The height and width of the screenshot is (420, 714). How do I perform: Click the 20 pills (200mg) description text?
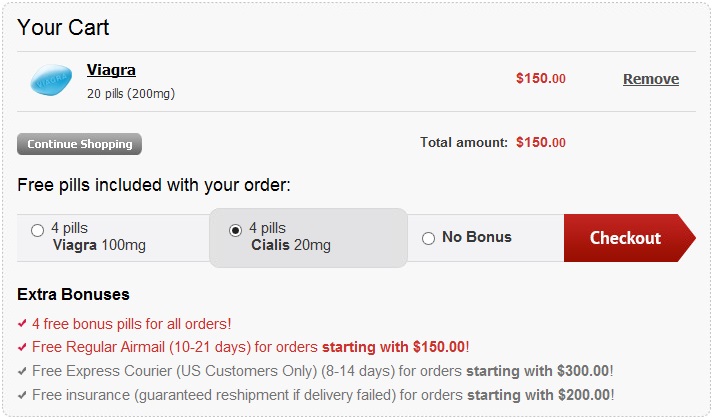tap(131, 93)
